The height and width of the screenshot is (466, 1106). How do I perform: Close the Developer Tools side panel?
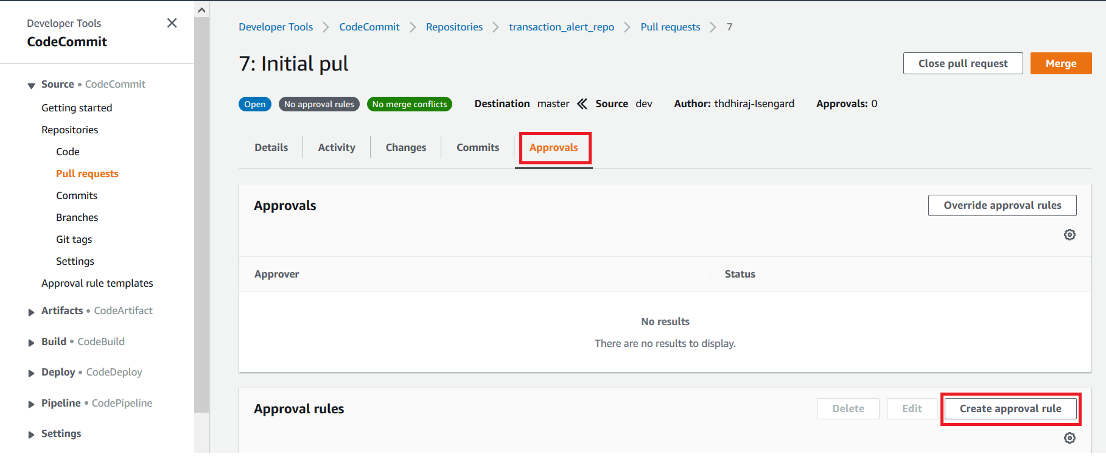click(x=171, y=23)
